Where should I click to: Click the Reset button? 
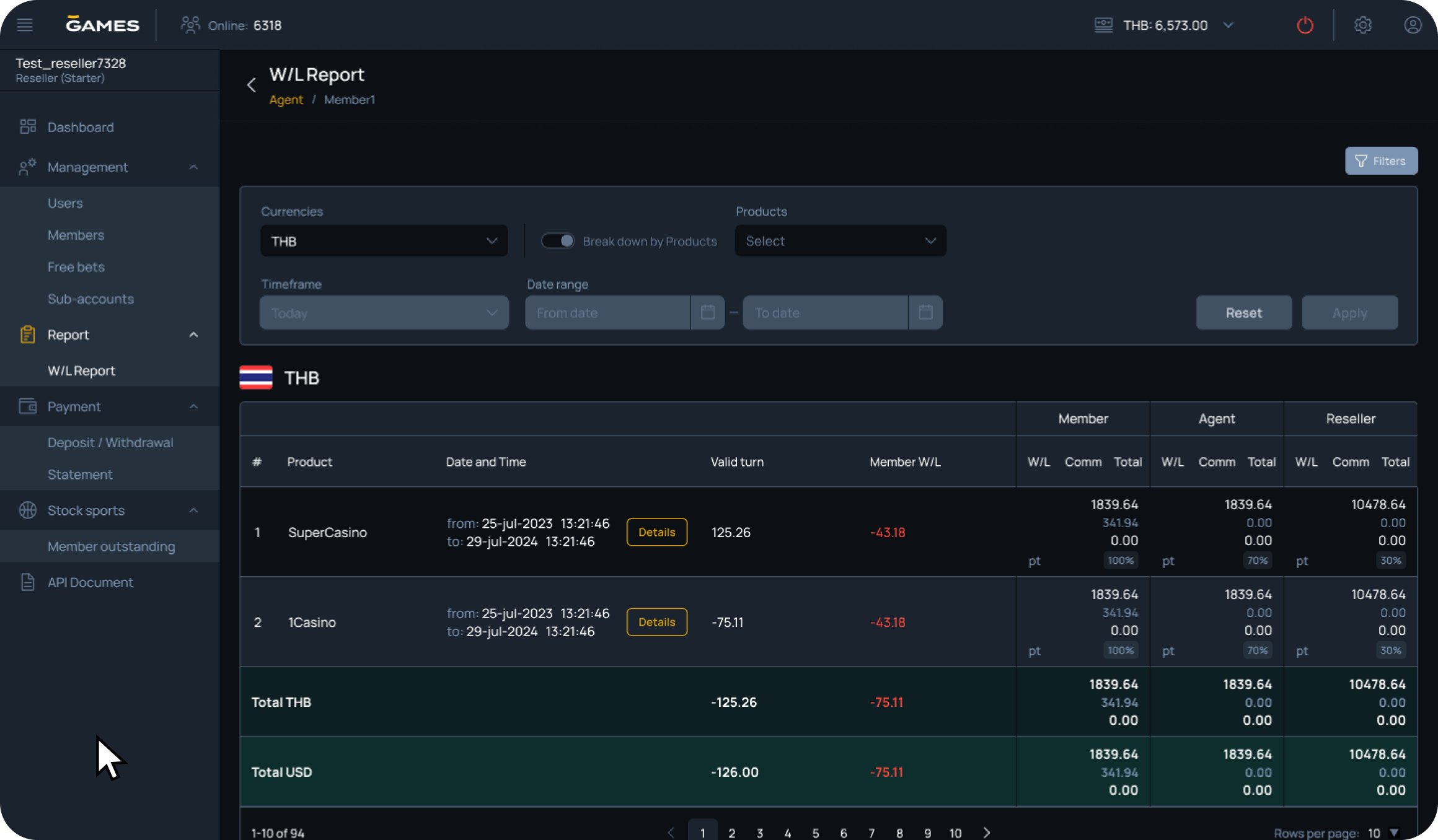1243,313
